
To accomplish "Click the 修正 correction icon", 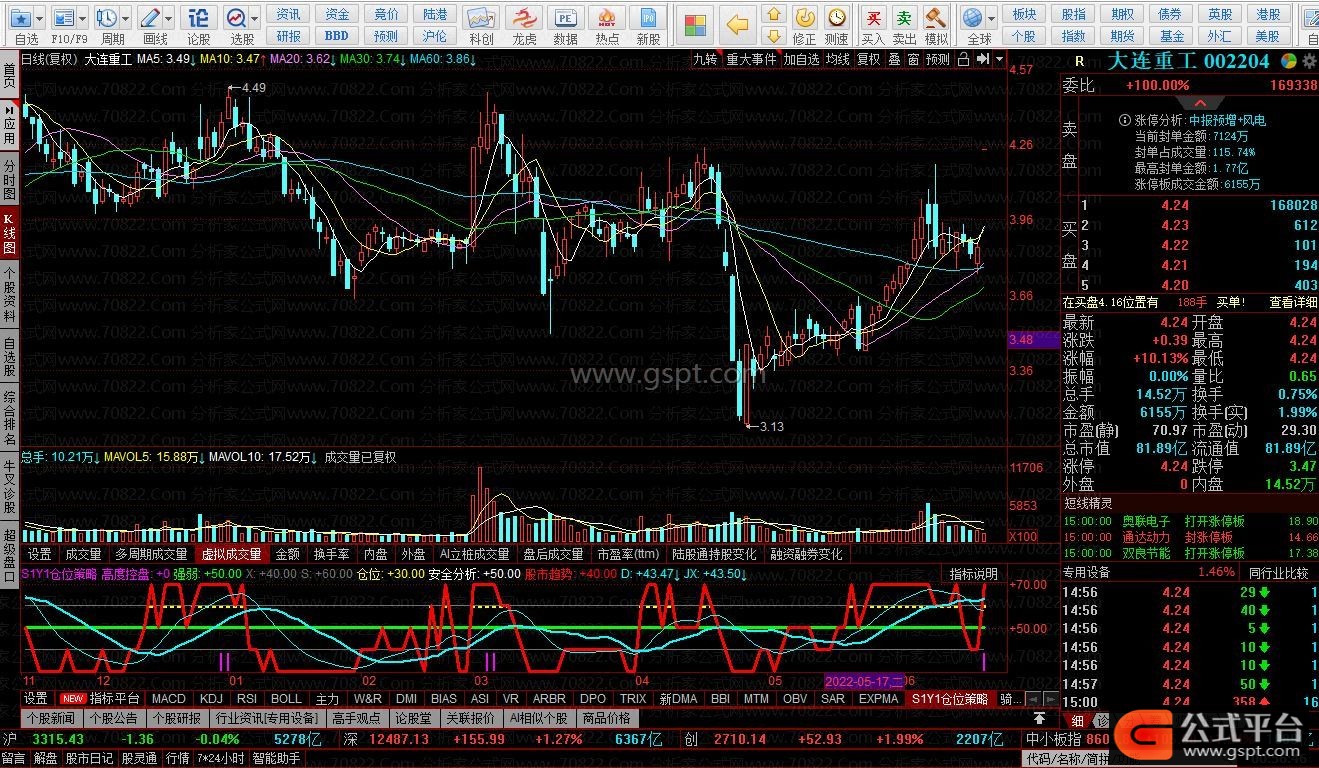I will (804, 17).
